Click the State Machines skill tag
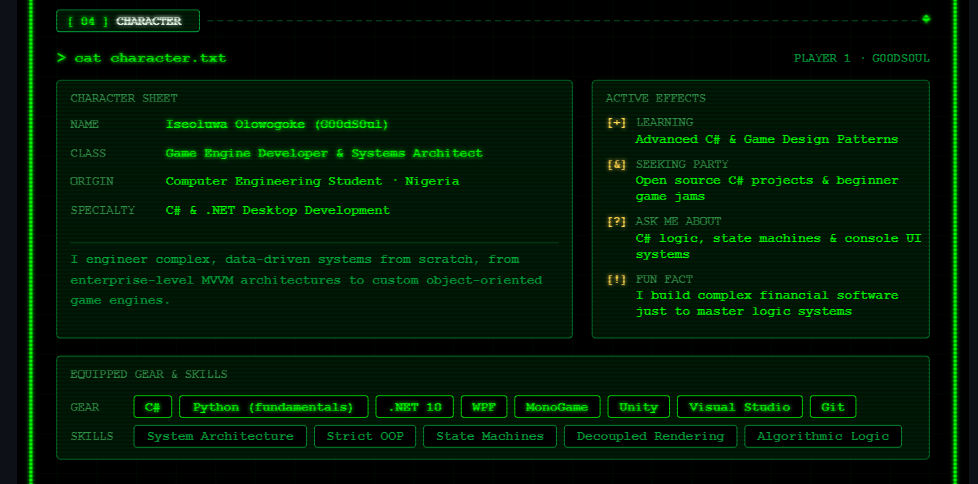This screenshot has width=978, height=484. tap(490, 437)
